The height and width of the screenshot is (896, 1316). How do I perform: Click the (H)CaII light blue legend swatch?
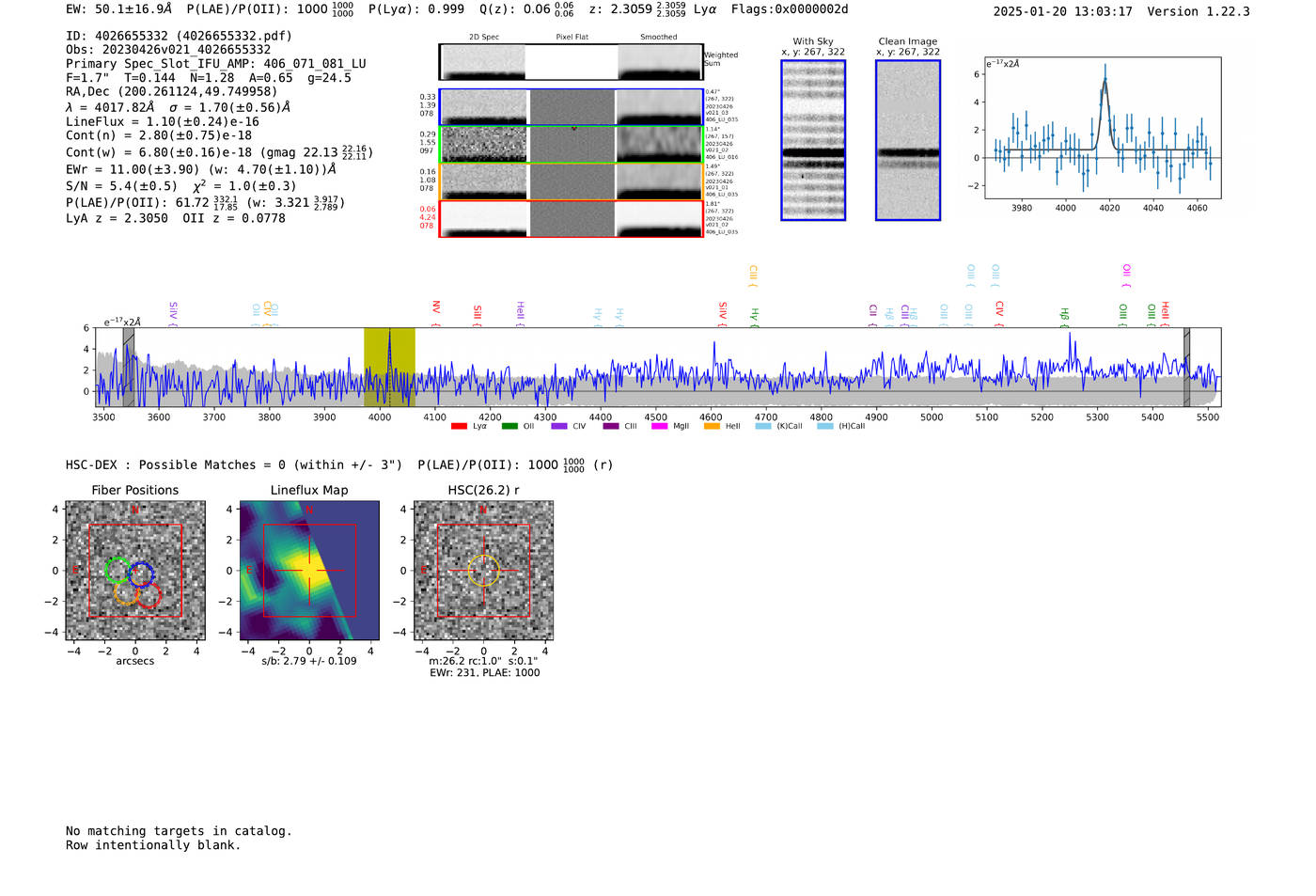tap(825, 426)
